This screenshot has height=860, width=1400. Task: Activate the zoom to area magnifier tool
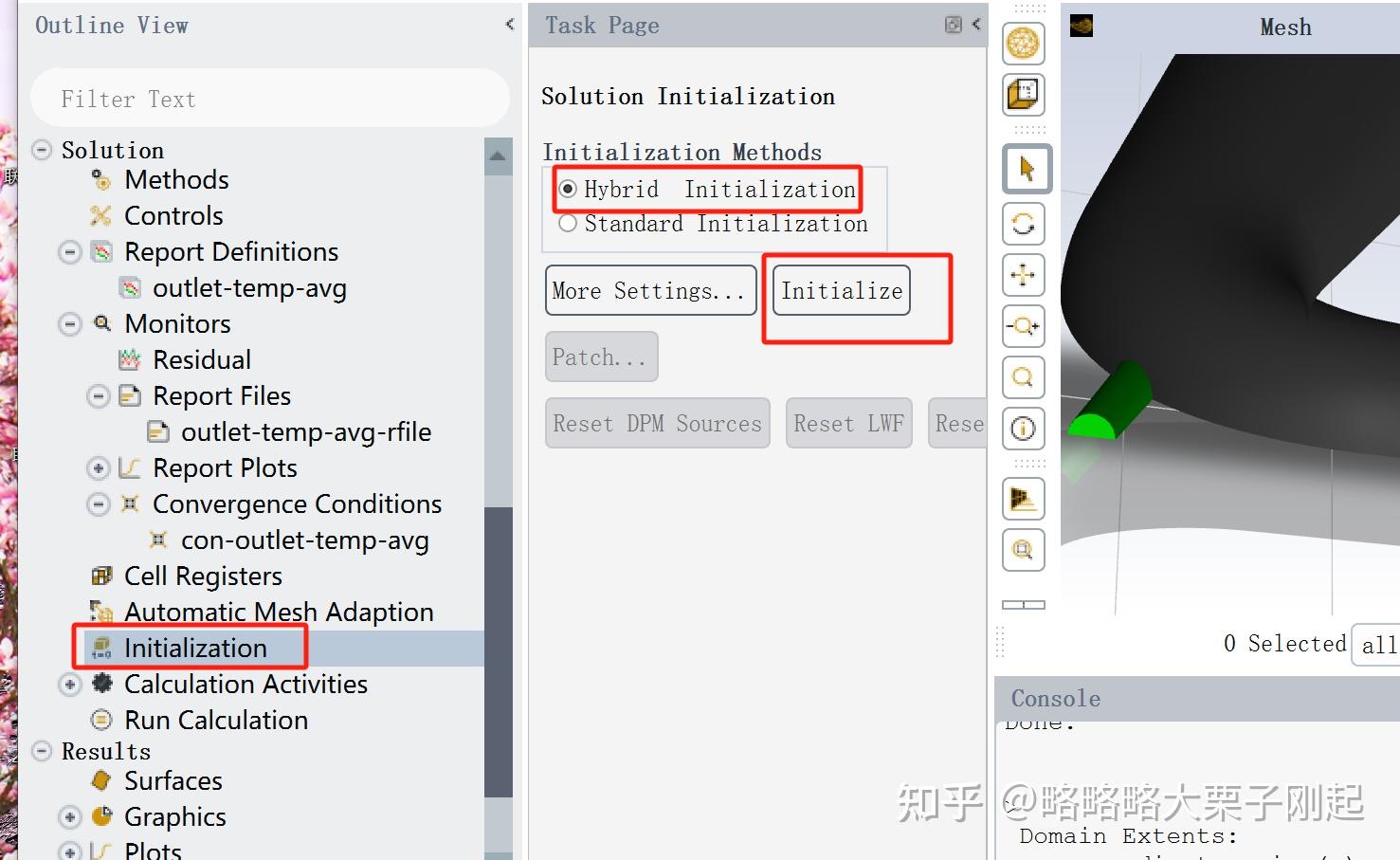tap(1023, 378)
